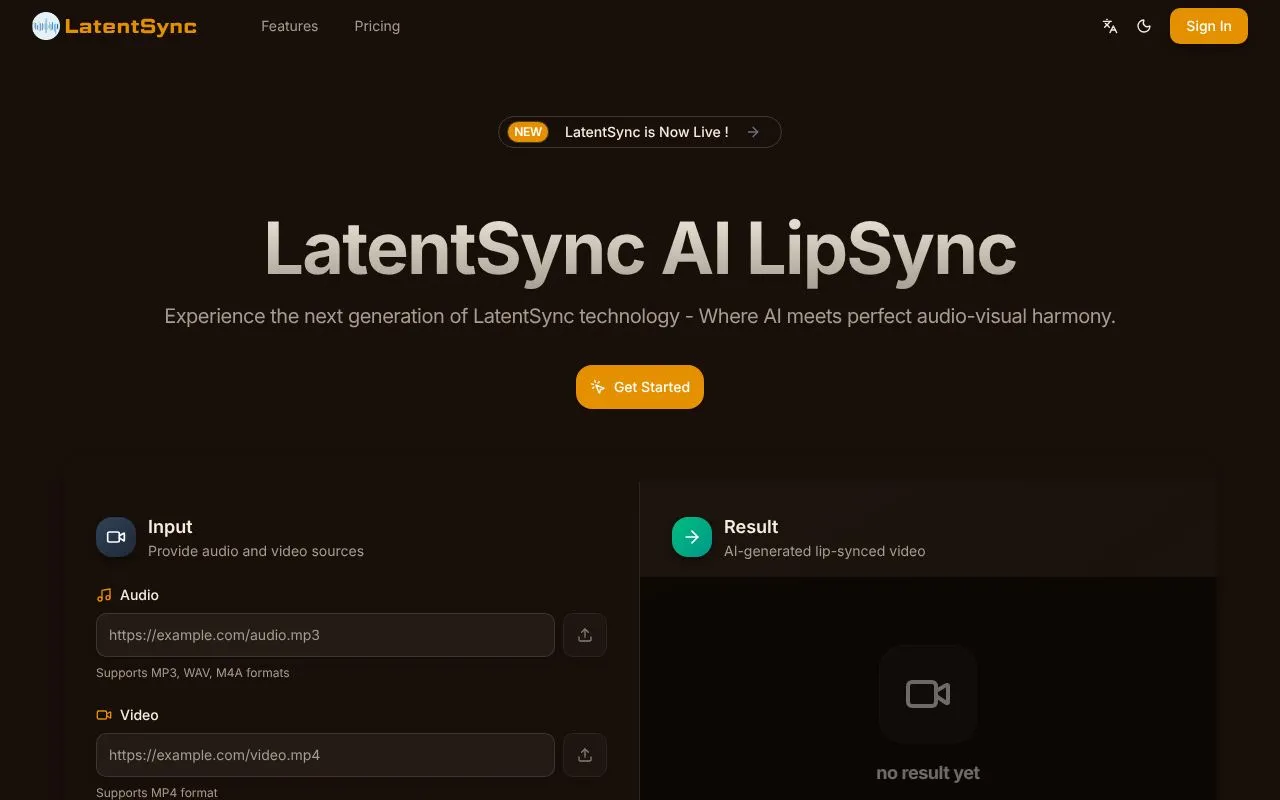
Task: Click the "Supports MP3, WAV, M4A formats" text
Action: click(x=193, y=673)
